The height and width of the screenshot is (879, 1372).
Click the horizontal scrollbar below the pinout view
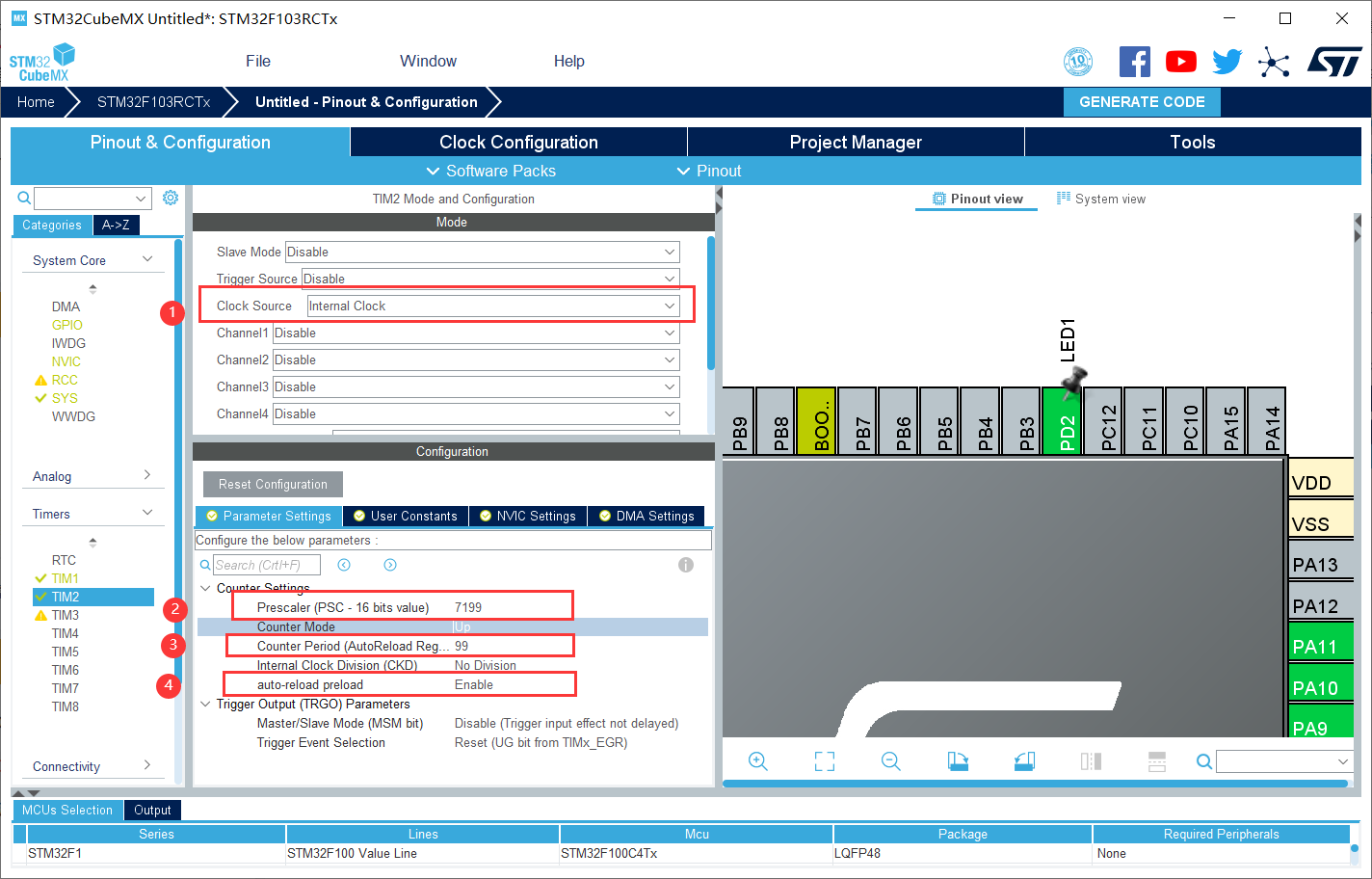1035,784
